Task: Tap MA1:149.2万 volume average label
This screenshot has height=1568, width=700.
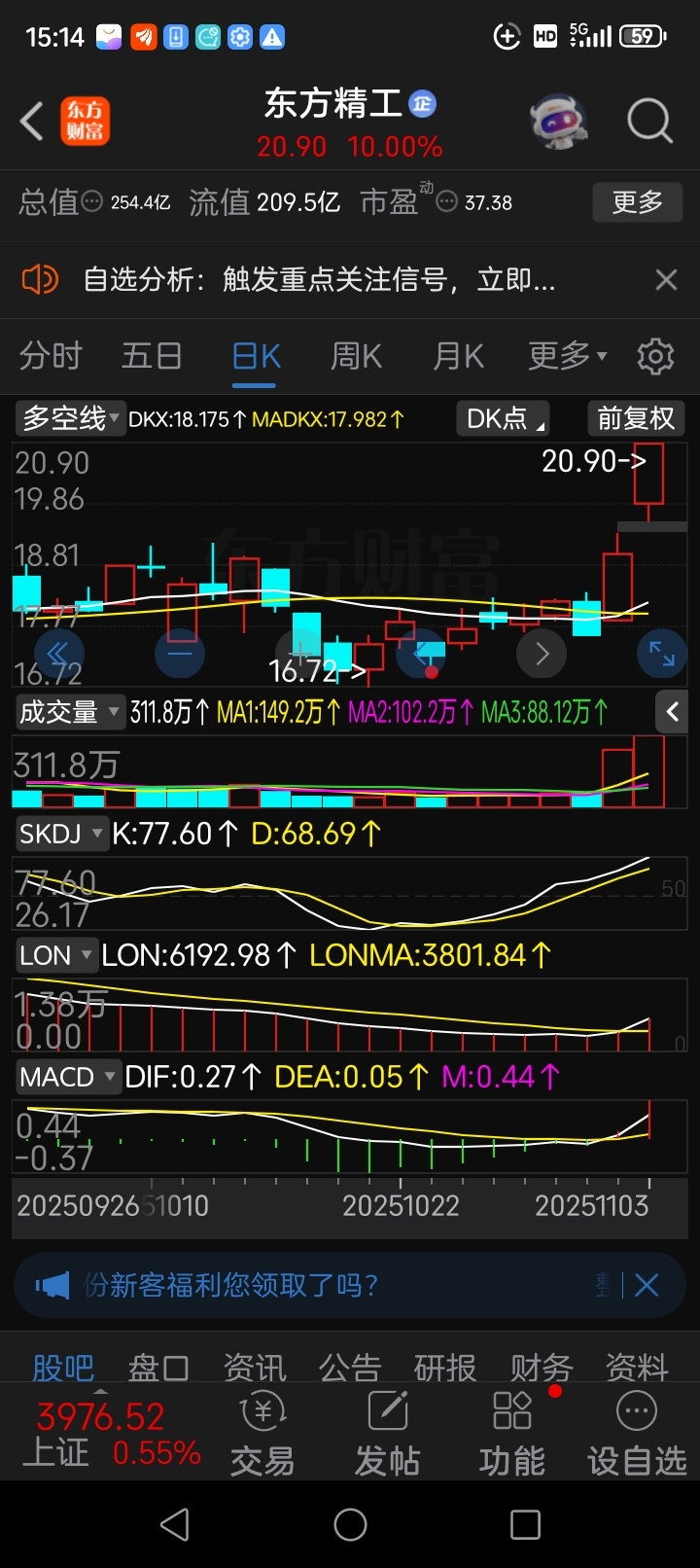Action: point(278,712)
